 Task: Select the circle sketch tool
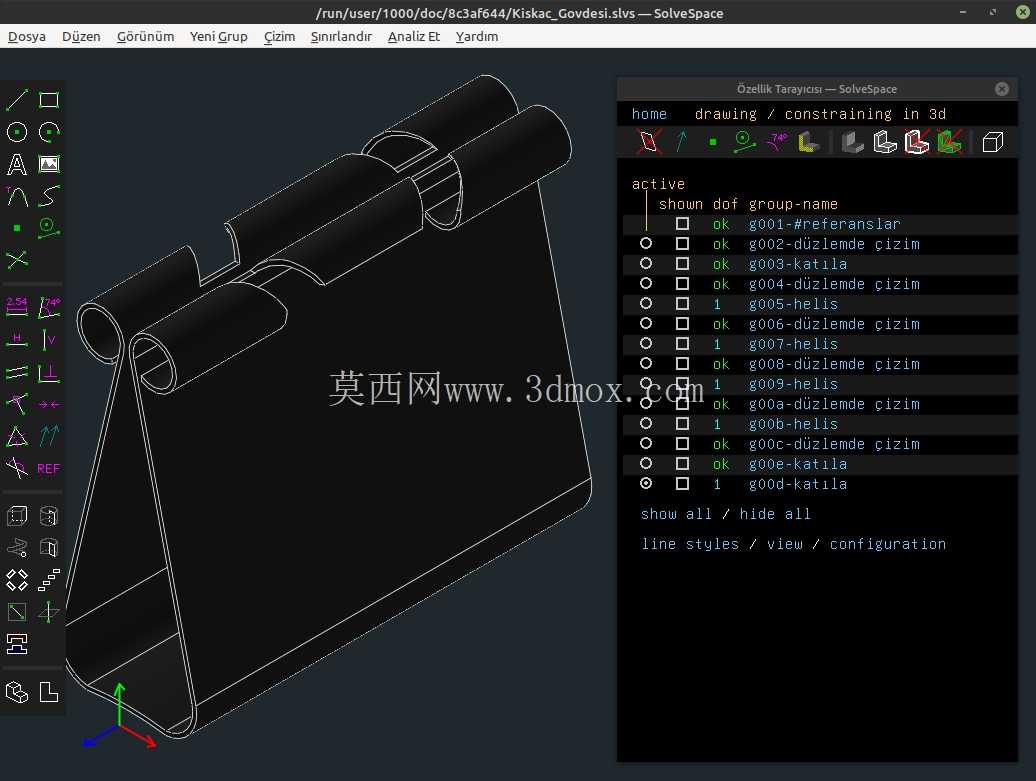[x=17, y=132]
